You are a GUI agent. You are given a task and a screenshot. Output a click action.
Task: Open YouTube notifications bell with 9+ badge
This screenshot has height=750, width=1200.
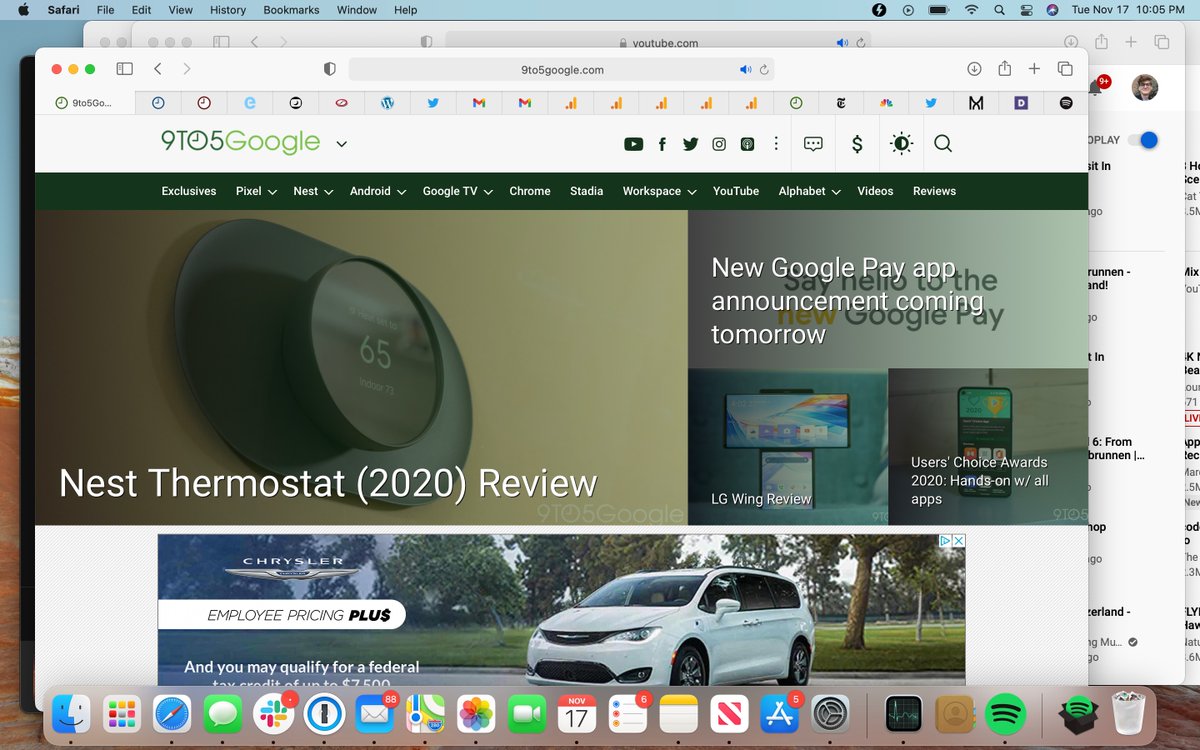pos(1097,86)
